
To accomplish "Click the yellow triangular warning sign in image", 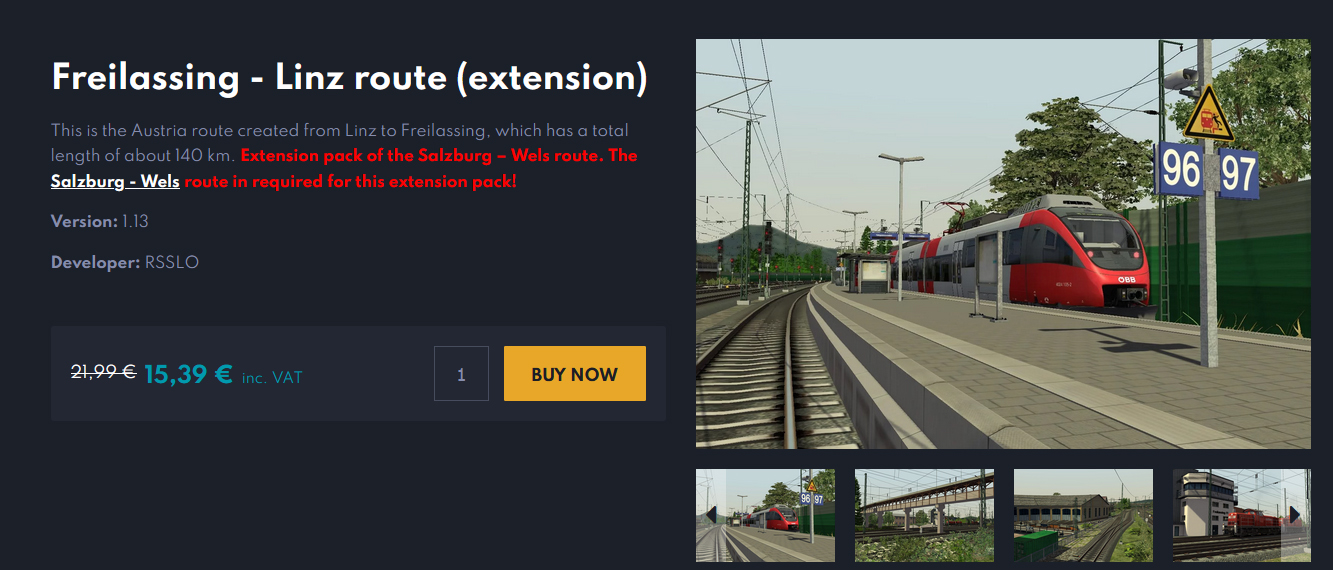I will pyautogui.click(x=1208, y=113).
